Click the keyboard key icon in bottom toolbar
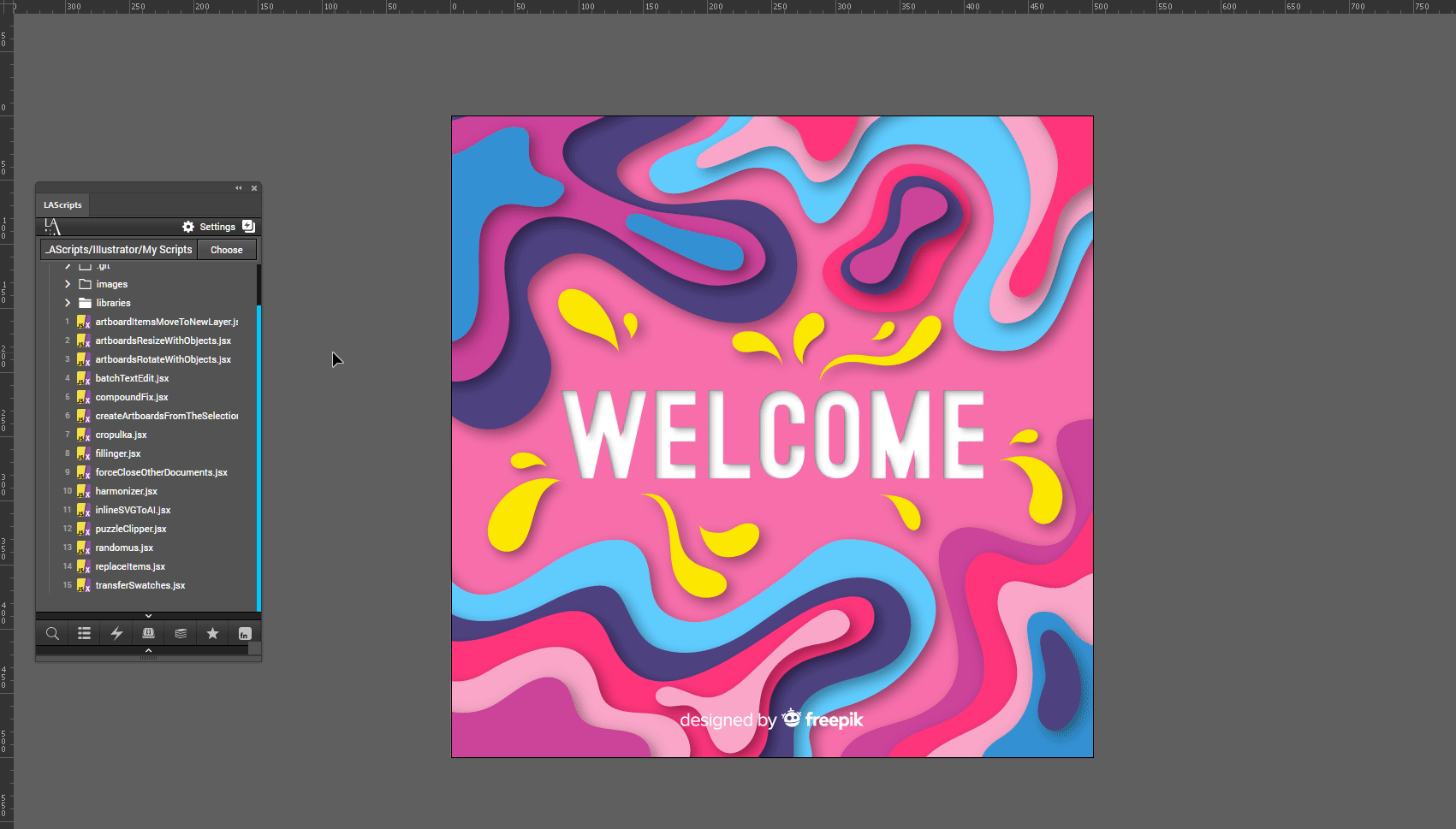The height and width of the screenshot is (829, 1456). (x=148, y=634)
